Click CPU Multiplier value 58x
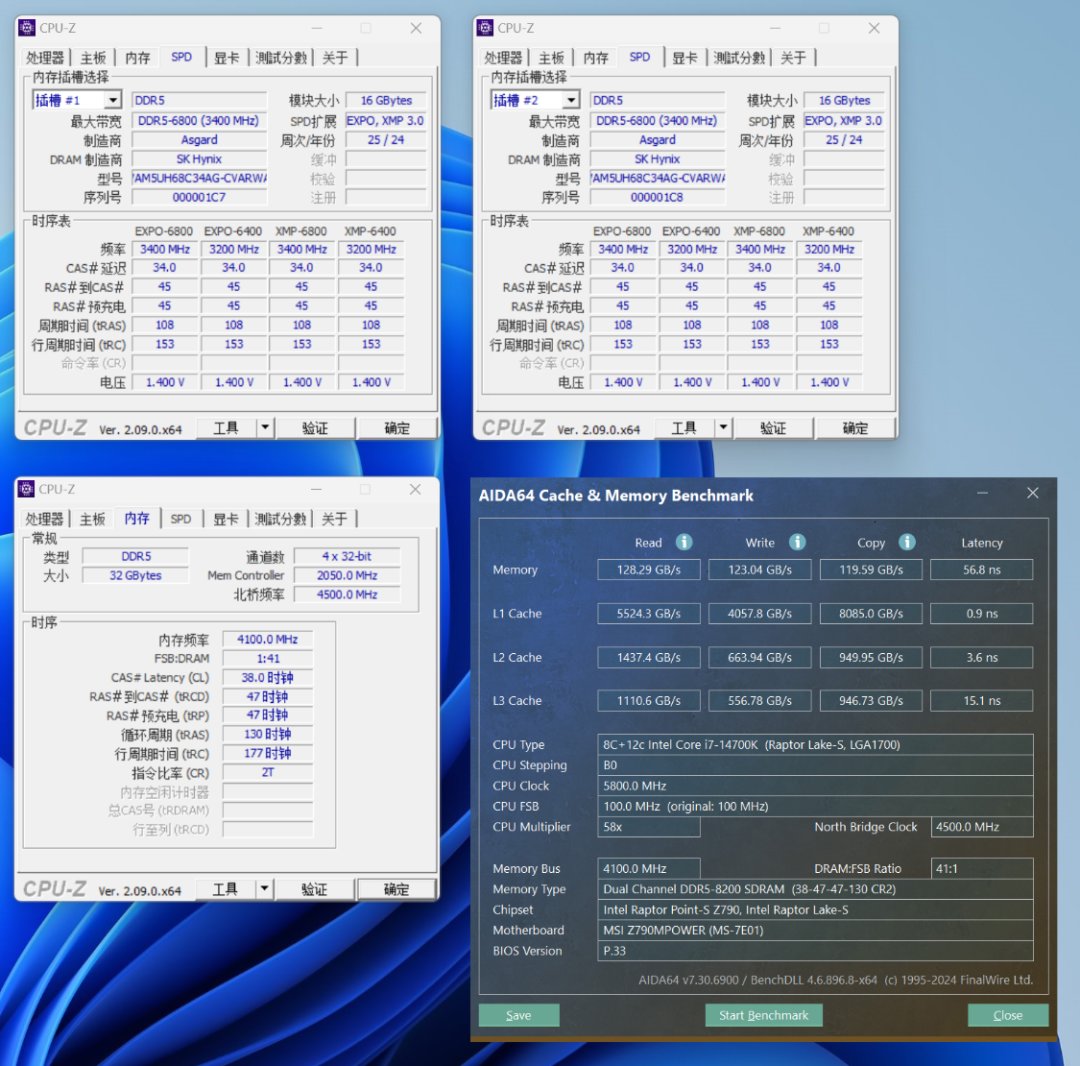The height and width of the screenshot is (1066, 1080). tap(649, 826)
